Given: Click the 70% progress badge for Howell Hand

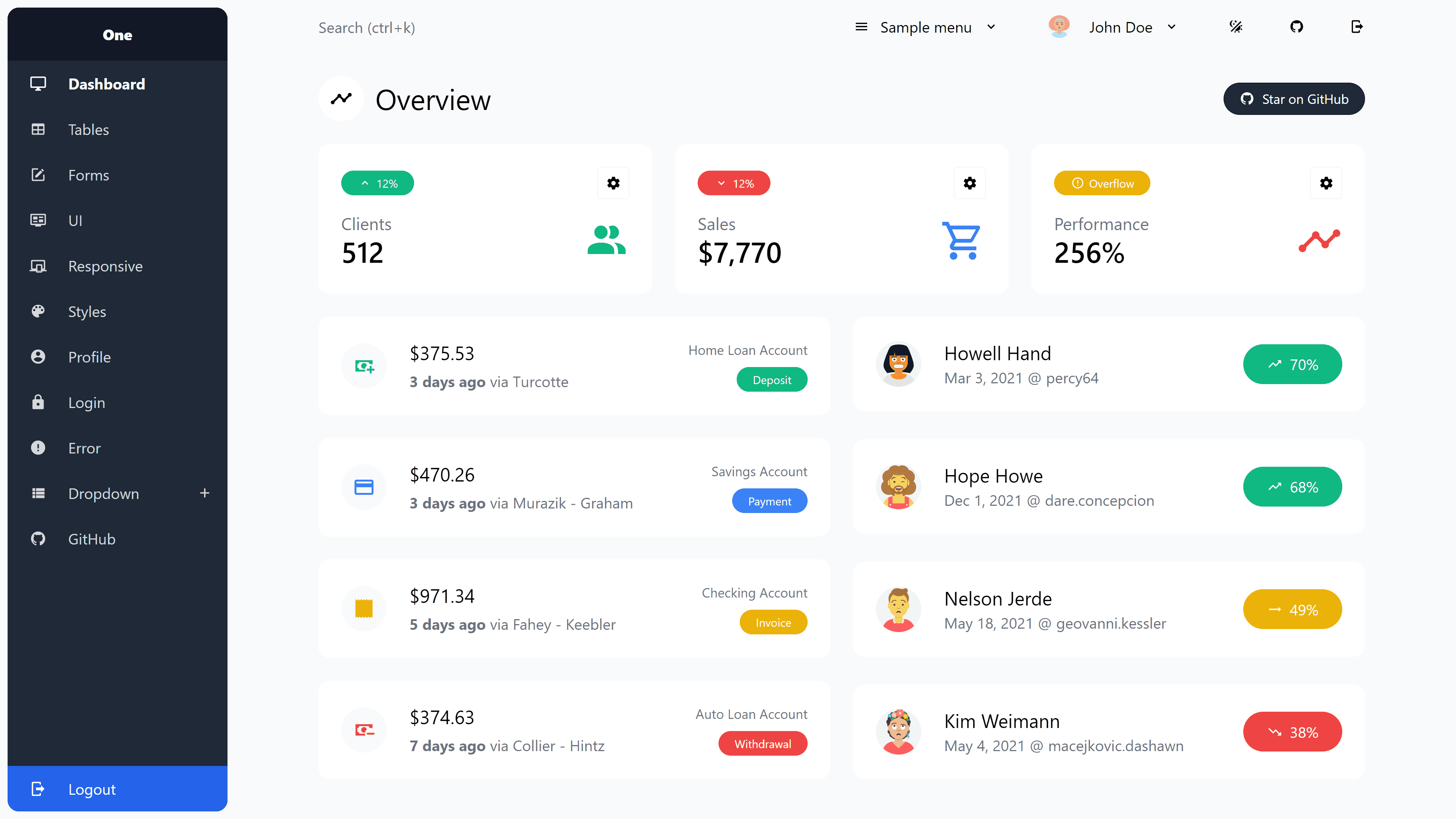Looking at the screenshot, I should (x=1293, y=364).
